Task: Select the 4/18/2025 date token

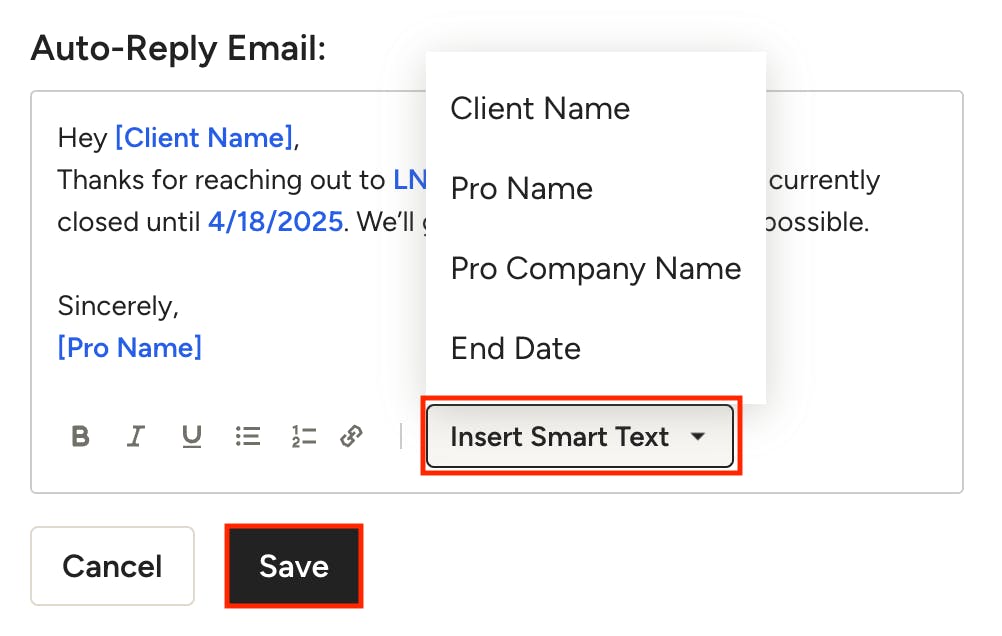Action: pos(275,222)
